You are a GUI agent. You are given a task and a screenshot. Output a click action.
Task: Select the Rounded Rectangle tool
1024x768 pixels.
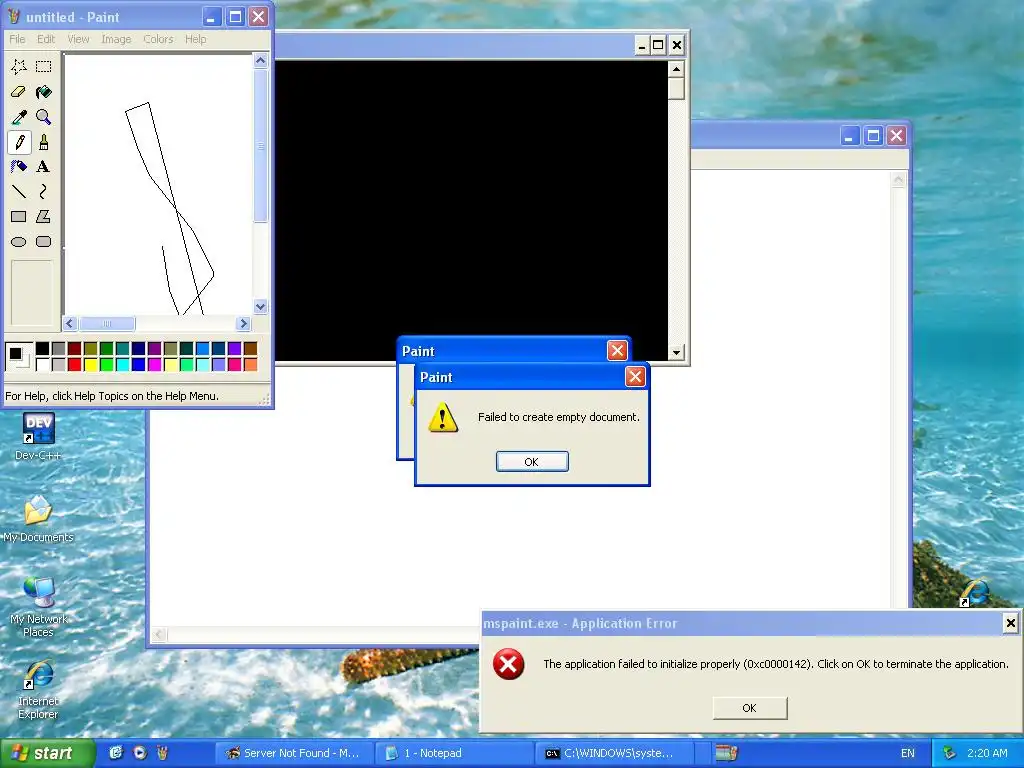[x=43, y=242]
